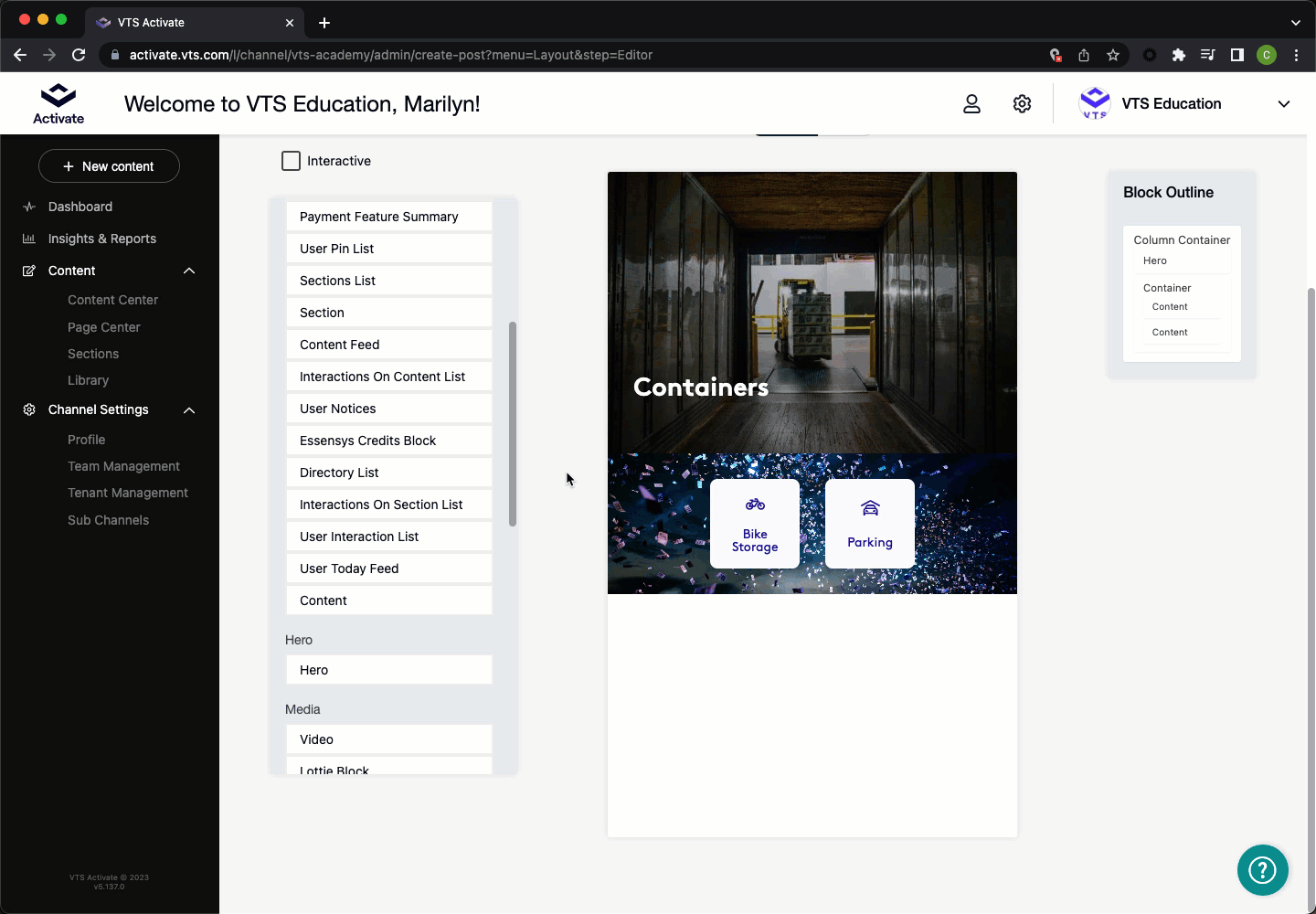Click the Containers hero image
The height and width of the screenshot is (914, 1316).
(812, 313)
